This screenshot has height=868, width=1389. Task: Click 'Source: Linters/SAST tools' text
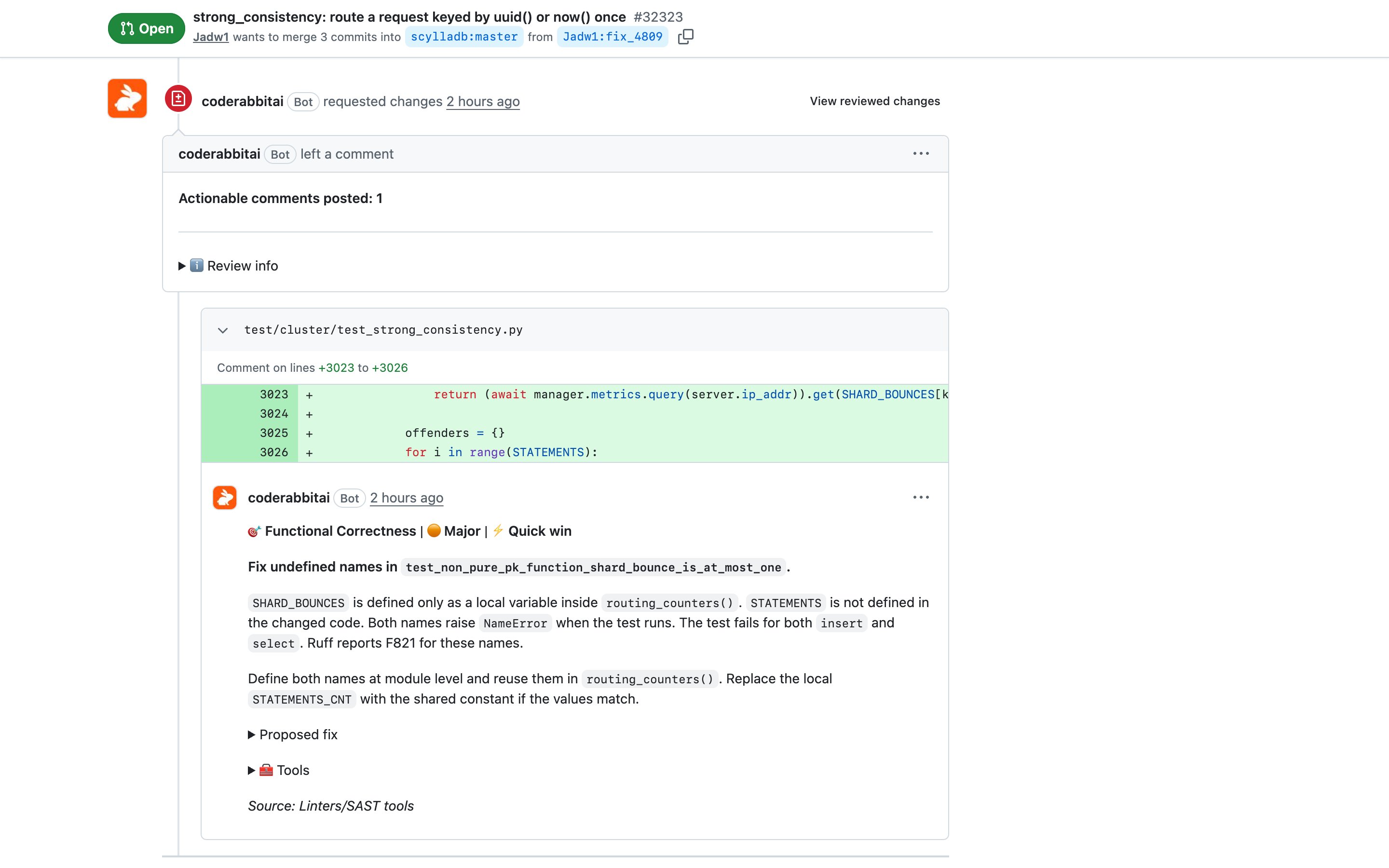330,806
